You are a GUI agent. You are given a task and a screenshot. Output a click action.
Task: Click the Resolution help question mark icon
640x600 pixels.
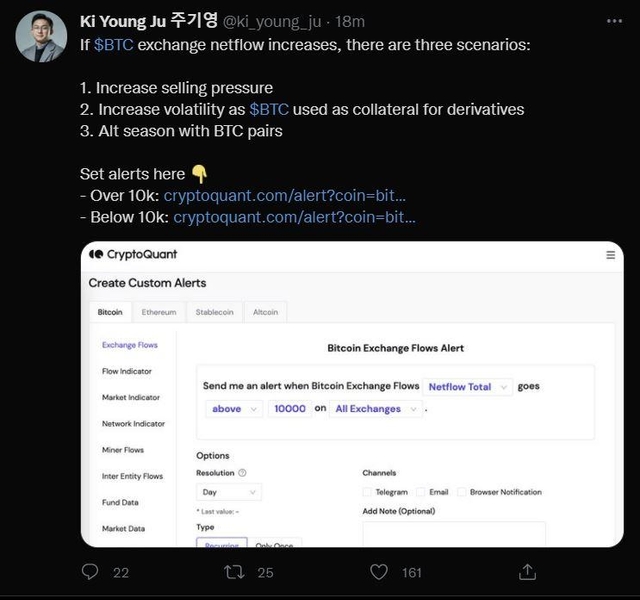[x=243, y=473]
